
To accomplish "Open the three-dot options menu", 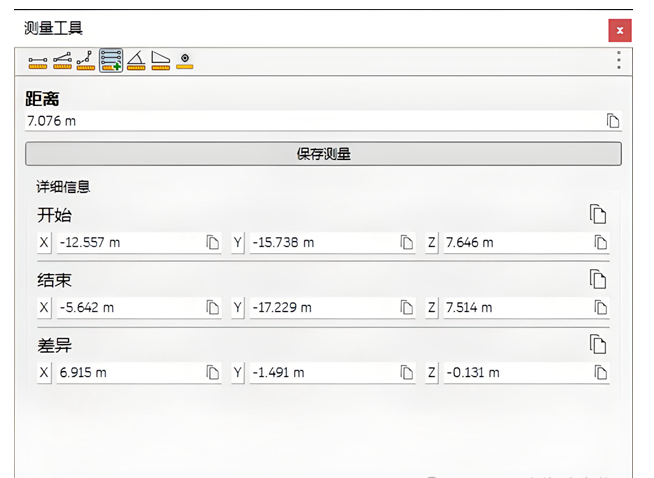I will 619,61.
